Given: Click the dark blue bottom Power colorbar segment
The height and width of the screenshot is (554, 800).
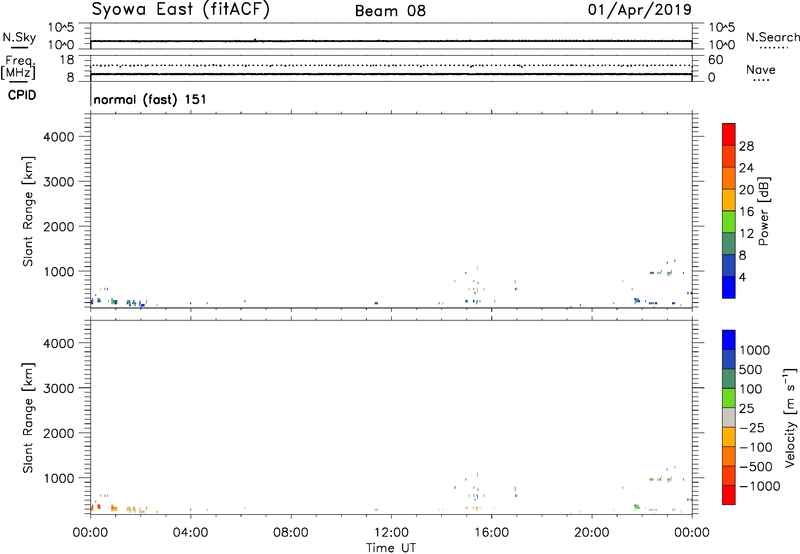Looking at the screenshot, I should point(729,285).
